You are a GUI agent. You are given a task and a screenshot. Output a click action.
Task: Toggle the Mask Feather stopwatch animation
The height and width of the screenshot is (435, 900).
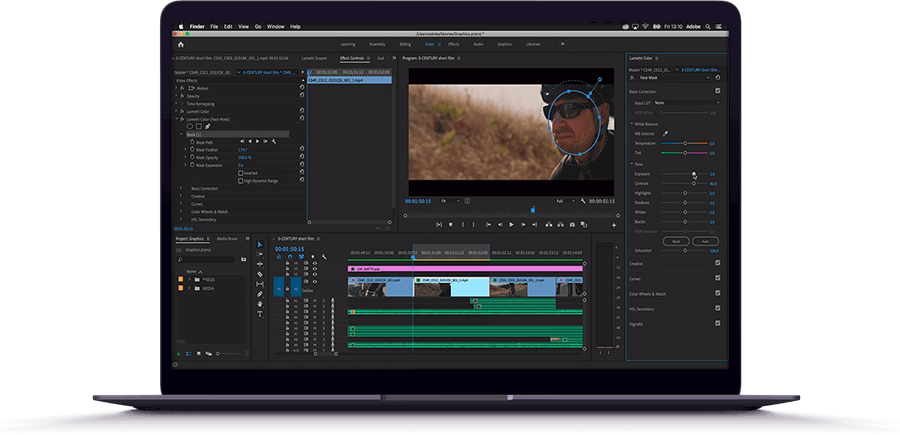click(x=192, y=149)
